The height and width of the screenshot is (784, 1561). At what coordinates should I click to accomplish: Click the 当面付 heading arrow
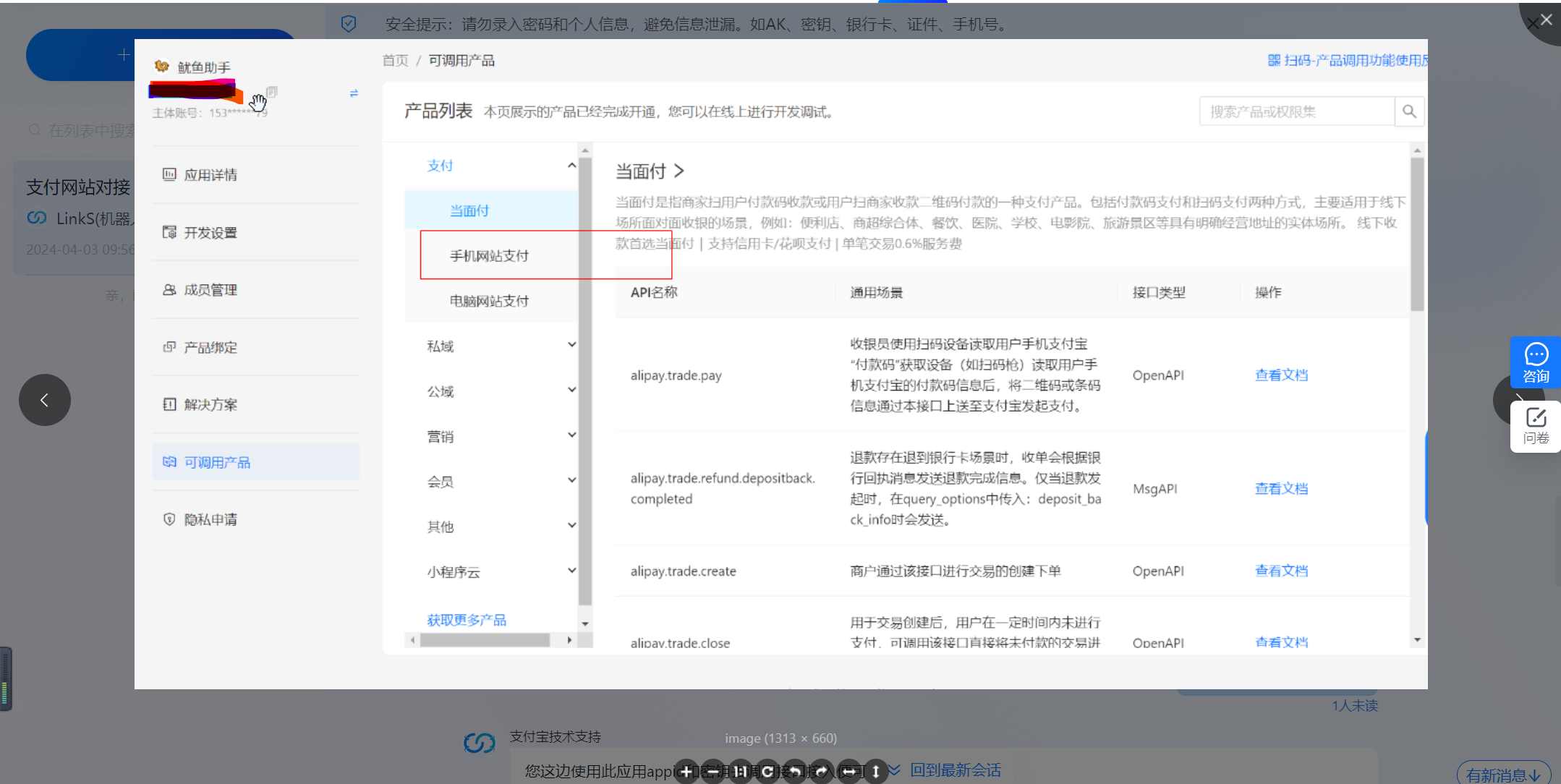tap(679, 171)
